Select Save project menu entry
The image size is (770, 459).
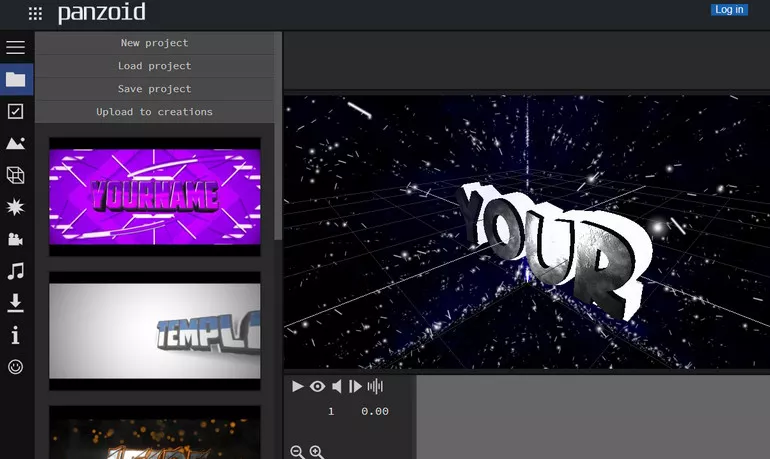155,89
